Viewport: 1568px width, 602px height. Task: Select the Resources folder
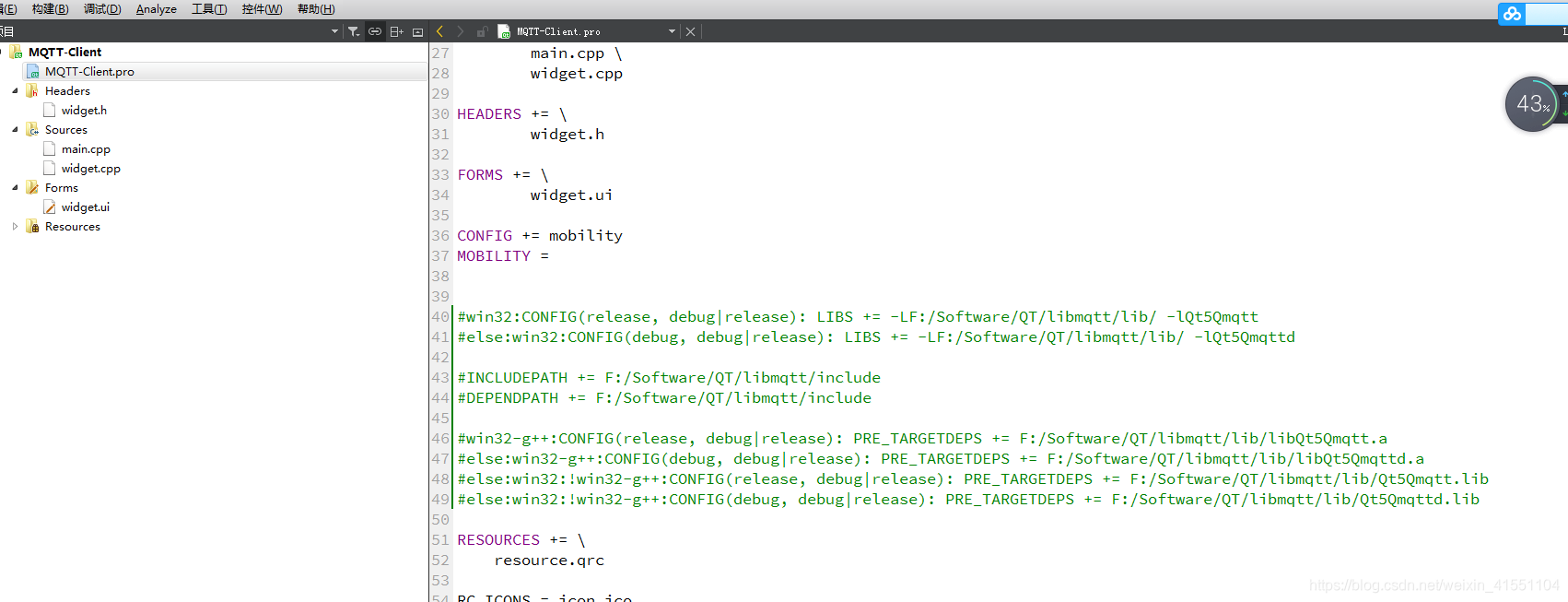pyautogui.click(x=73, y=227)
